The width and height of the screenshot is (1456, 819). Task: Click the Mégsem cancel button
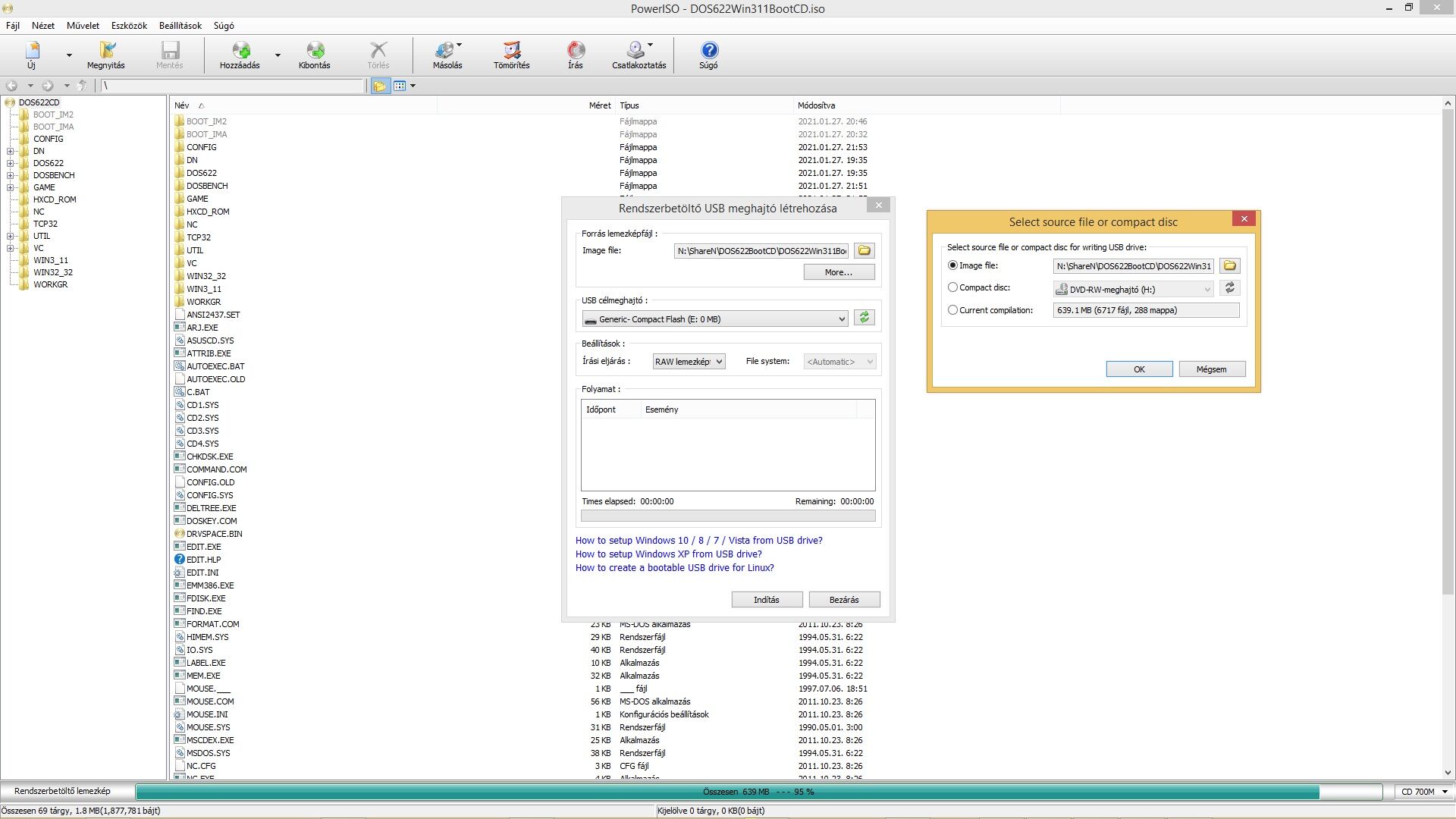pyautogui.click(x=1212, y=369)
